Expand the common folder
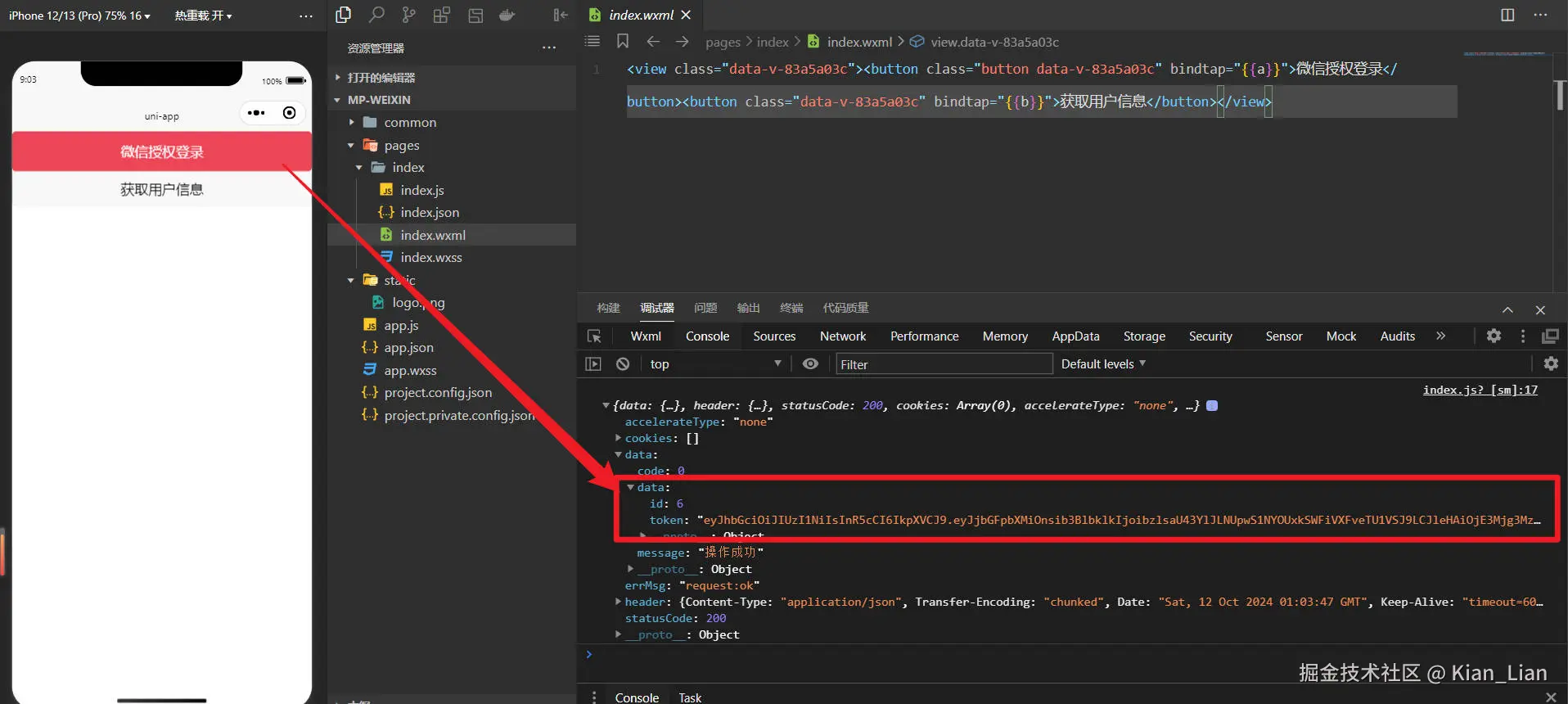 coord(409,123)
